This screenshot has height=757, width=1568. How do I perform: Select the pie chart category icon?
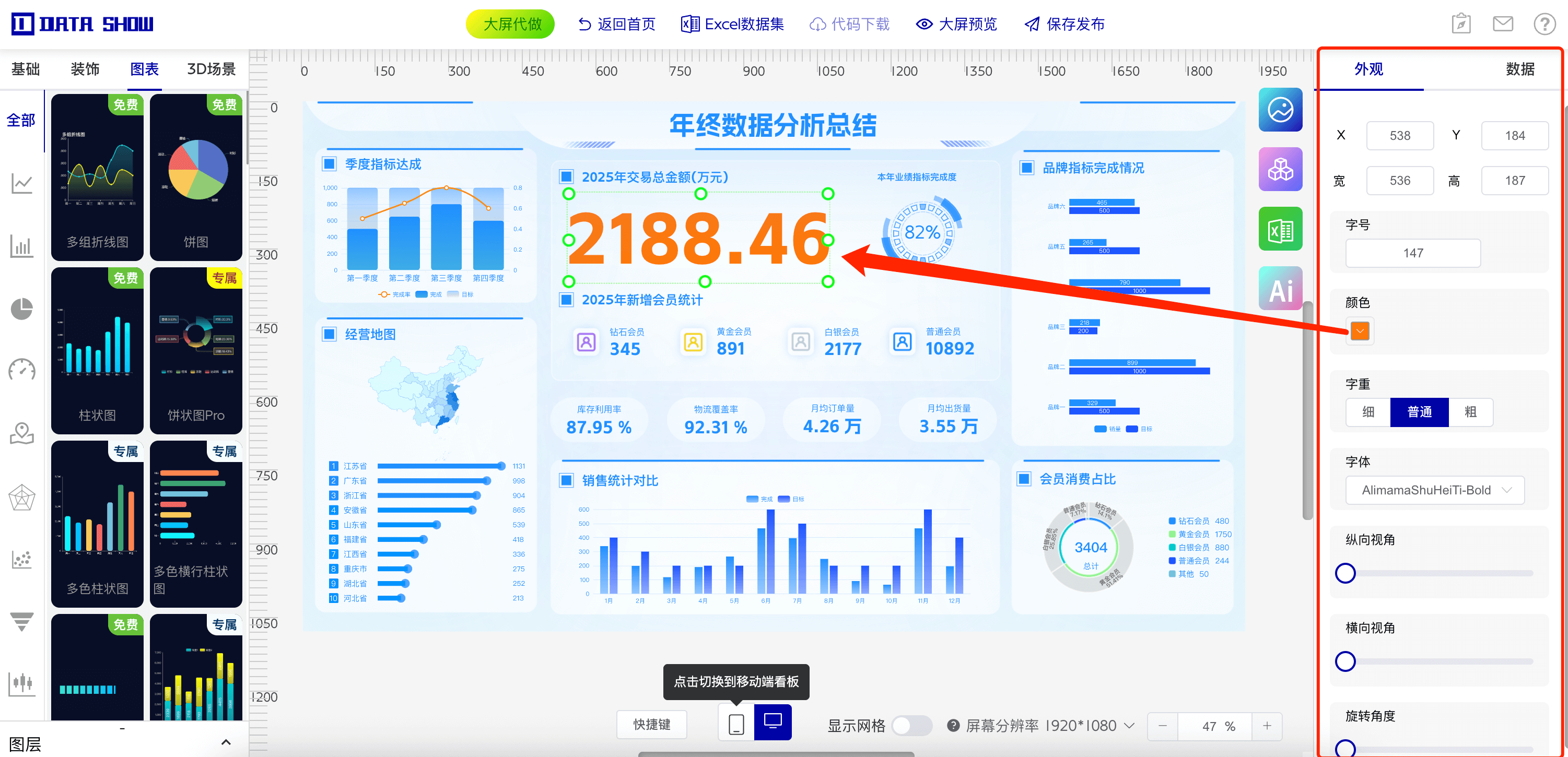click(22, 309)
